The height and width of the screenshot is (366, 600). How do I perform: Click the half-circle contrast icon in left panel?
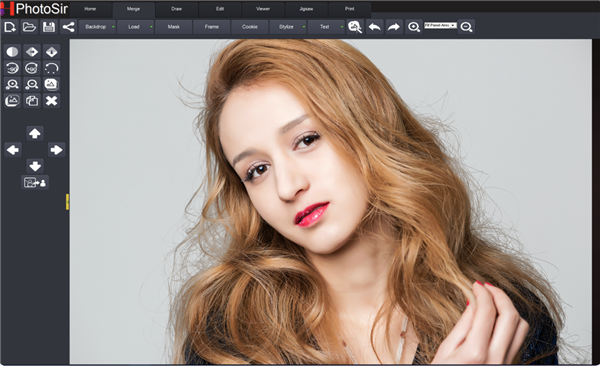coord(12,52)
